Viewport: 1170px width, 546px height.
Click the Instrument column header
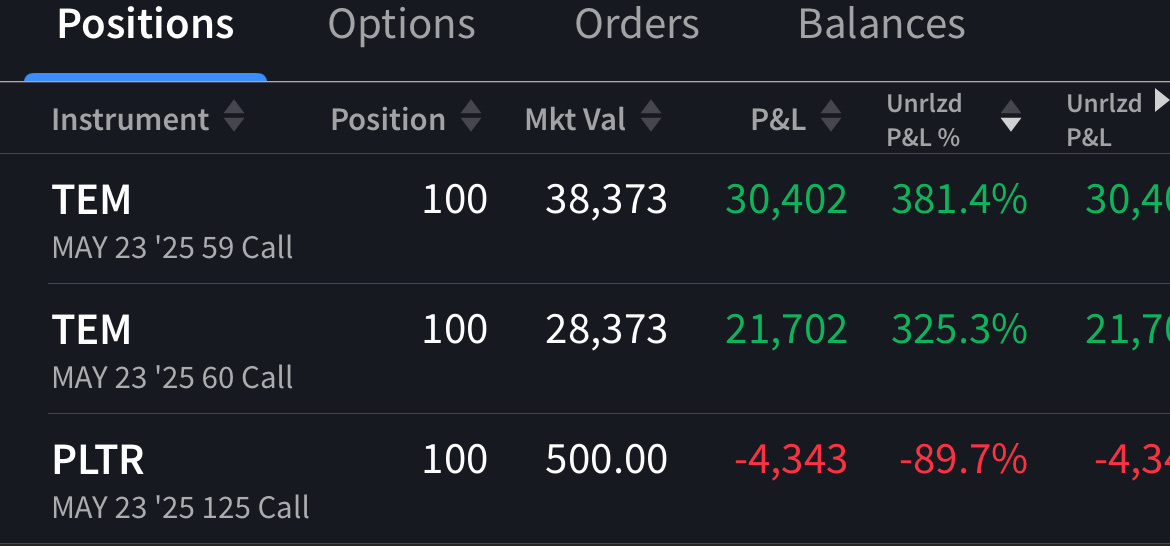click(130, 120)
